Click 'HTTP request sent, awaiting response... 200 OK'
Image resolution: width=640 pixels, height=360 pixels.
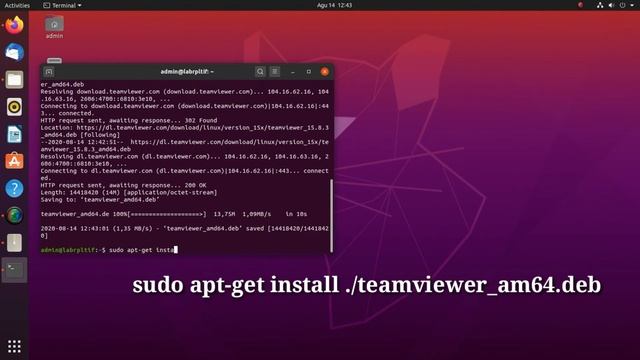click(x=123, y=185)
